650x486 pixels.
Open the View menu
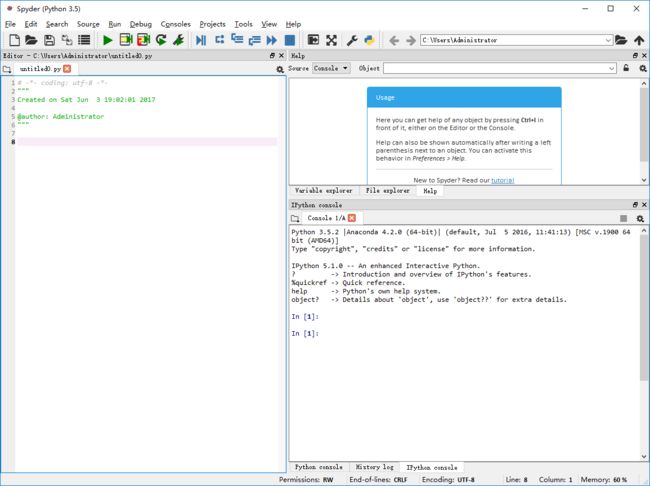(269, 24)
